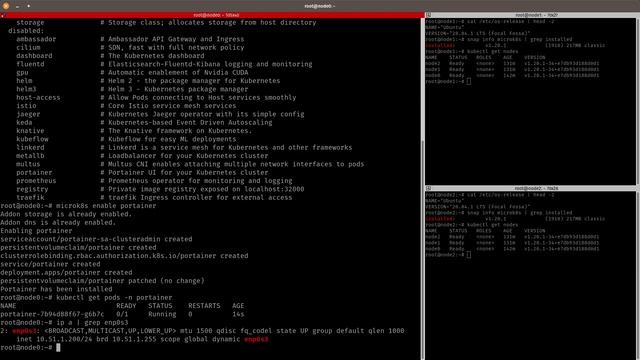640x360 pixels.
Task: Click the 'storage' entry at the top
Action: [30, 22]
